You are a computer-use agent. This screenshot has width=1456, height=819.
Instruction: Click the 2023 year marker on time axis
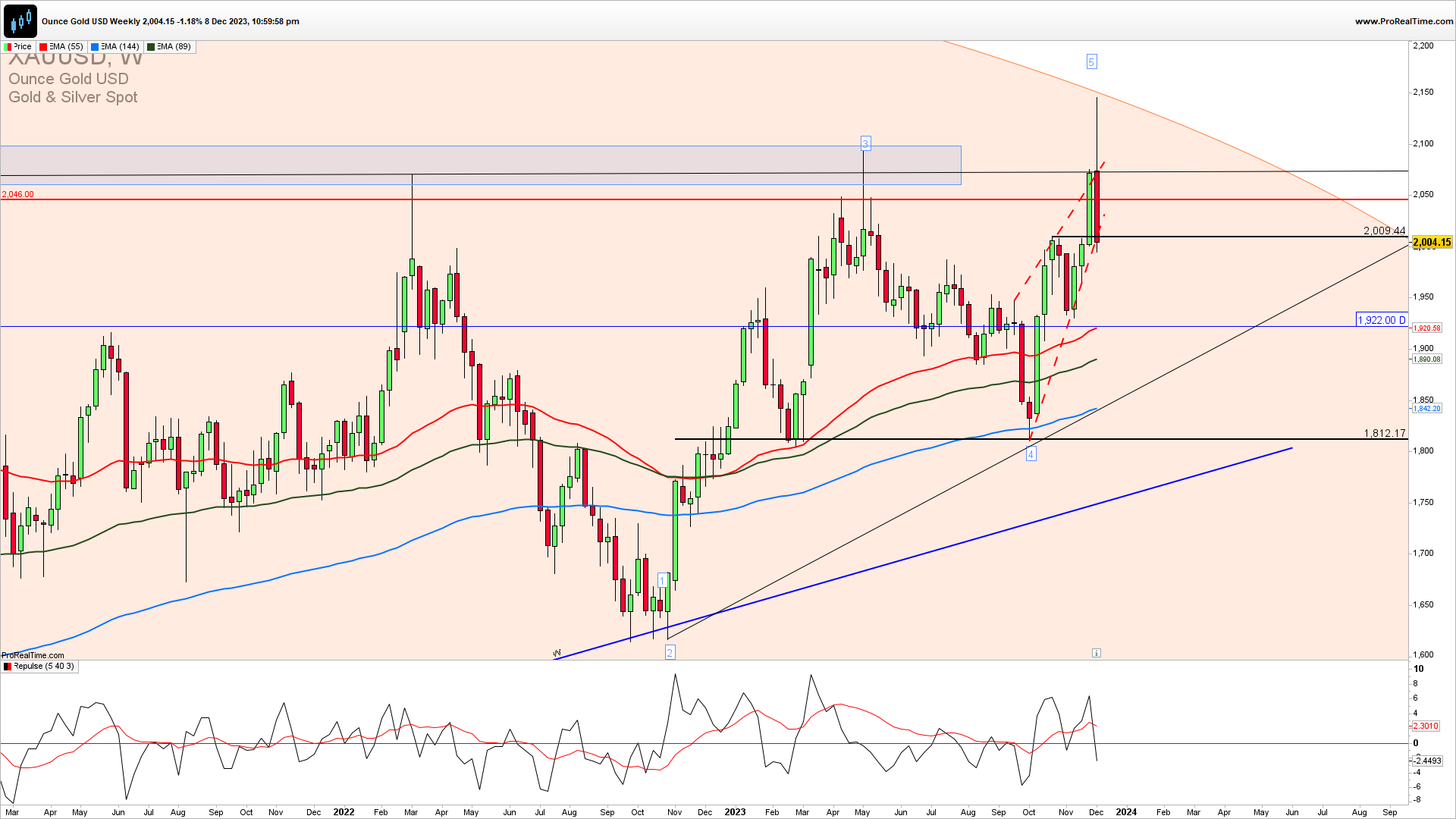click(x=735, y=812)
